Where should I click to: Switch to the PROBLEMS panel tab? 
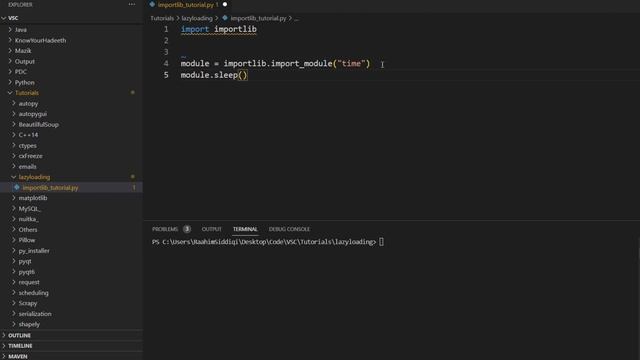point(165,229)
